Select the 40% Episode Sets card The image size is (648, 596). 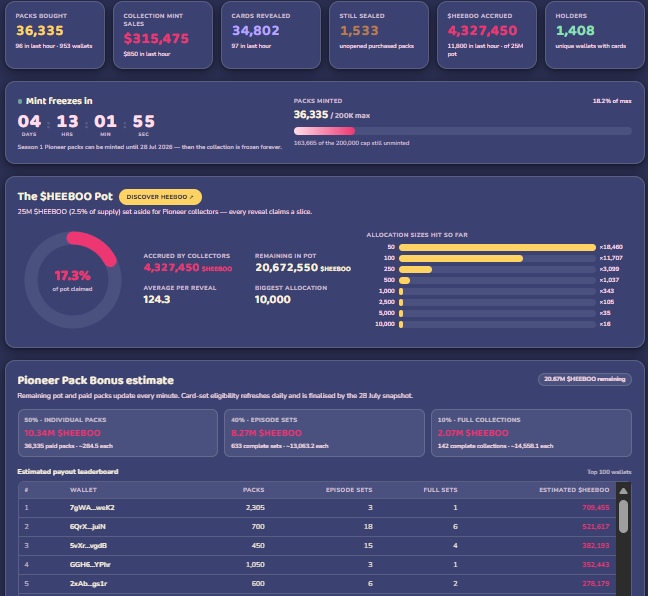tap(324, 433)
